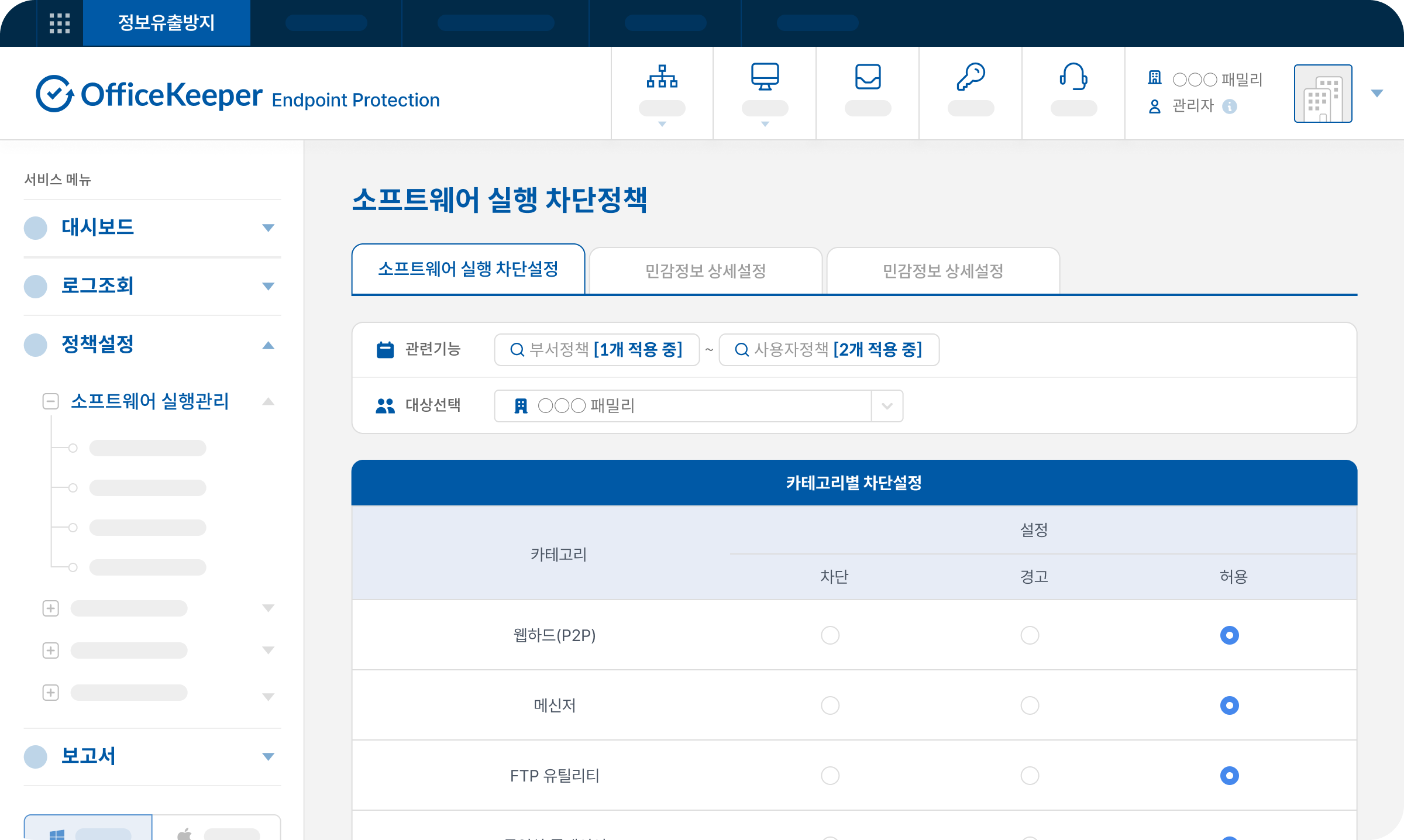Click the company building profile thumbnail
Image resolution: width=1404 pixels, height=840 pixels.
pyautogui.click(x=1323, y=94)
